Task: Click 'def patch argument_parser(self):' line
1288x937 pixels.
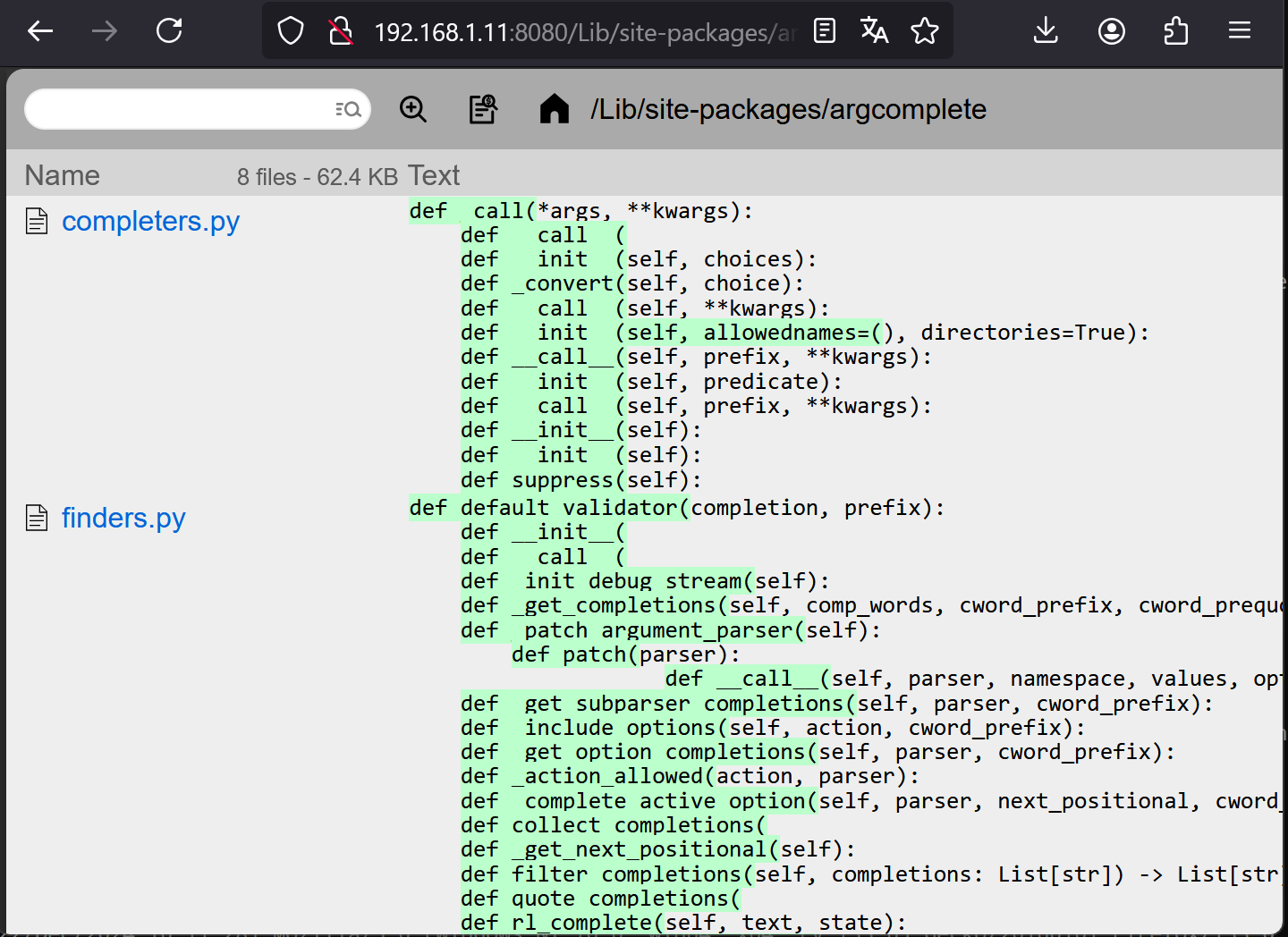Action: pyautogui.click(x=671, y=630)
